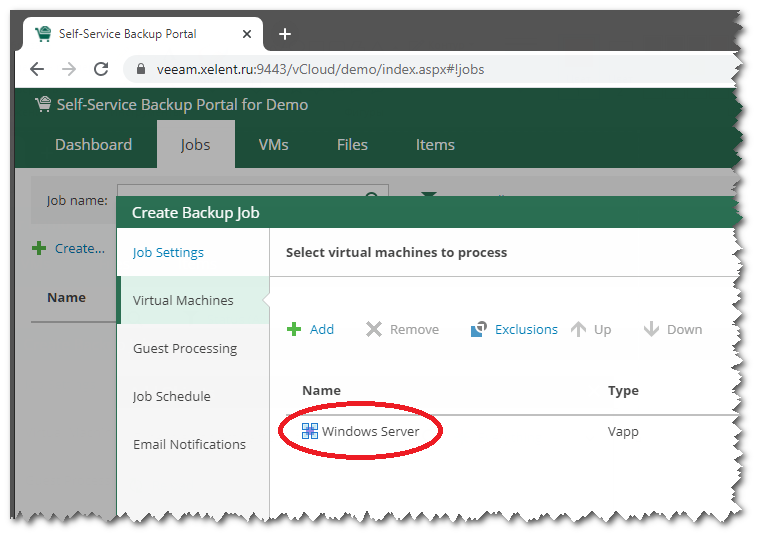Open the Exclusions link
The height and width of the screenshot is (539, 760).
pyautogui.click(x=526, y=329)
